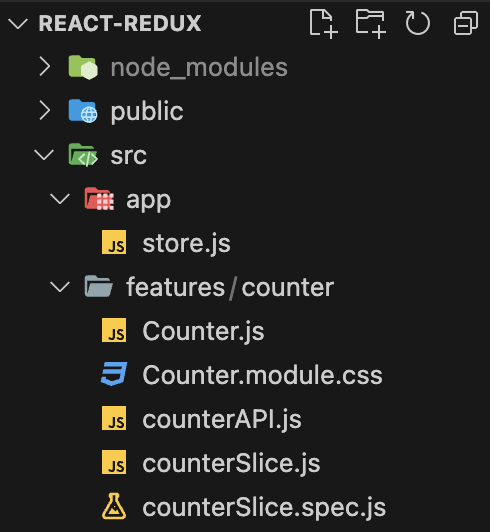Click the src code folder icon

[x=83, y=155]
